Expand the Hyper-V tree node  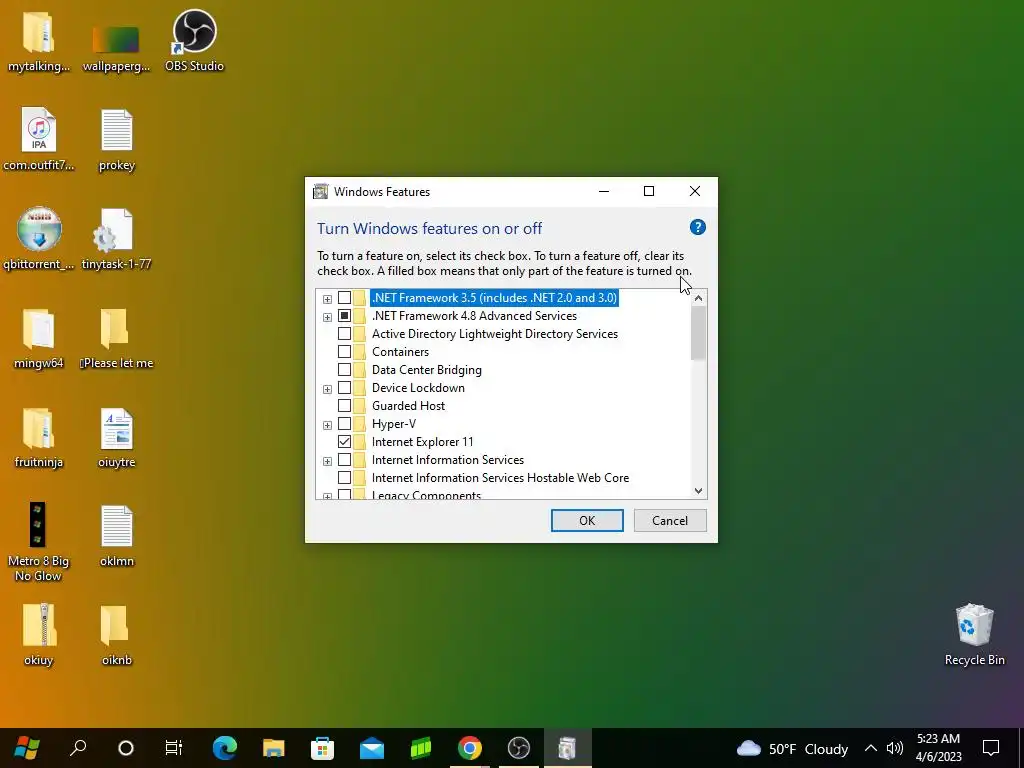click(327, 425)
